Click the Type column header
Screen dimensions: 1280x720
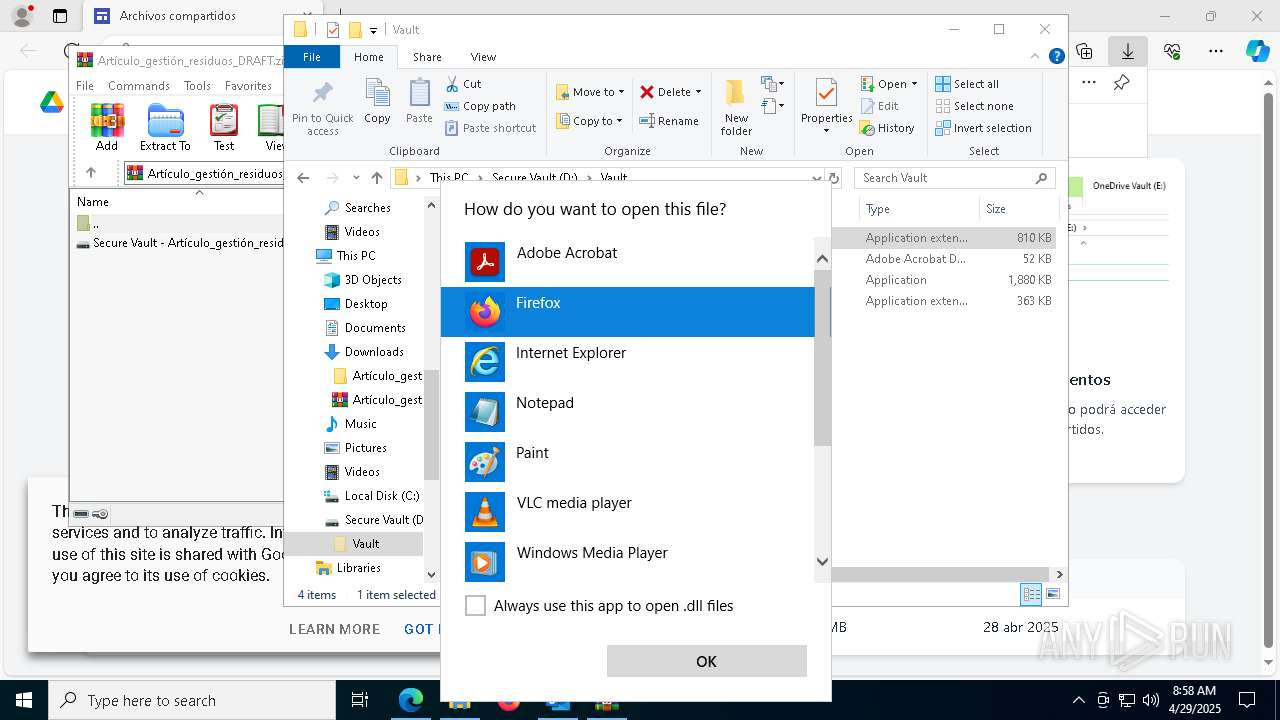pyautogui.click(x=918, y=209)
